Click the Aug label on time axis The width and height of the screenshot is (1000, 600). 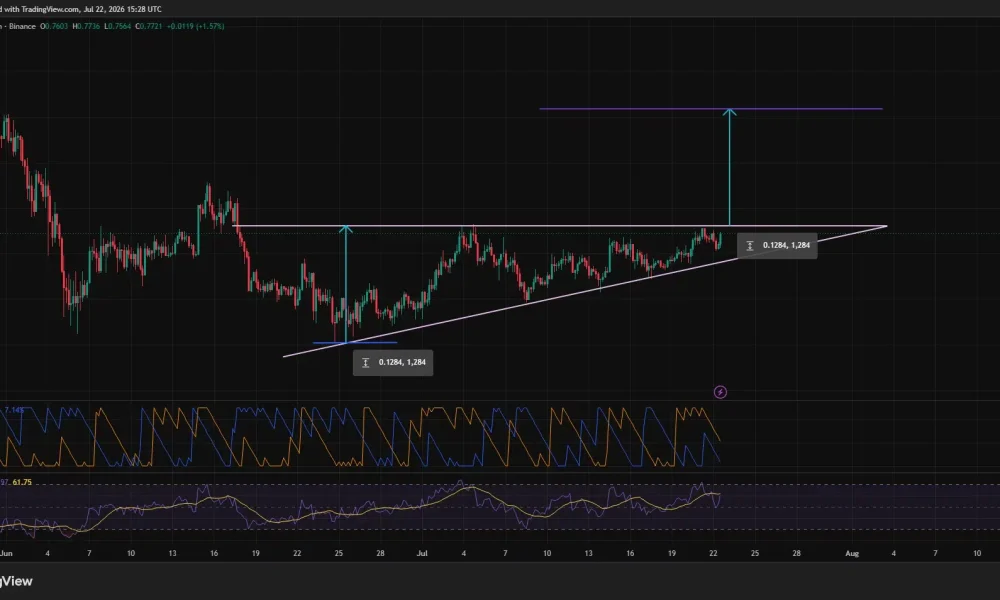[x=851, y=553]
